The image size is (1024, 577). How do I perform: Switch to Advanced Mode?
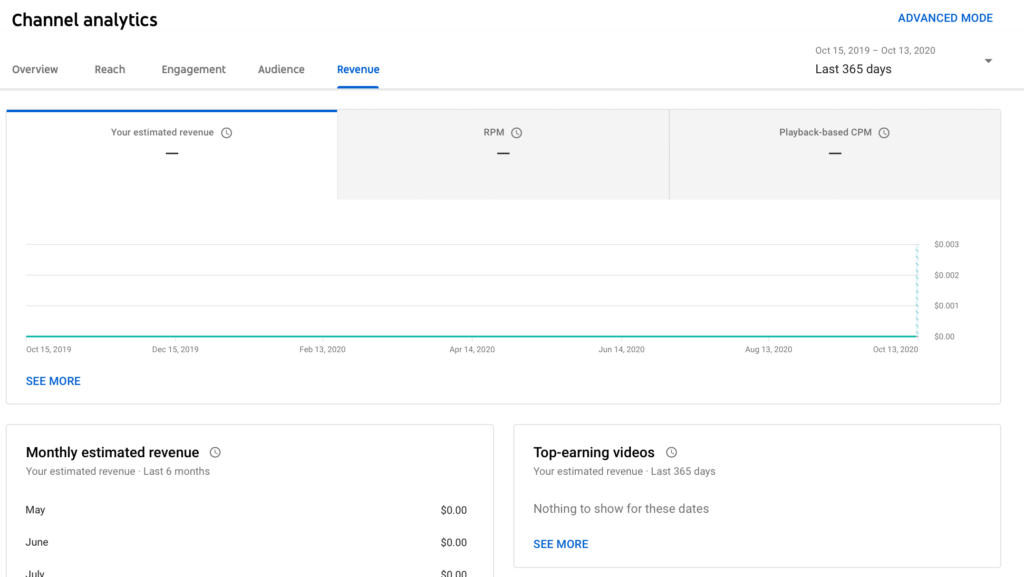(x=945, y=18)
